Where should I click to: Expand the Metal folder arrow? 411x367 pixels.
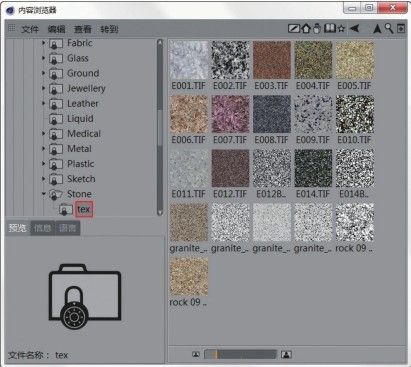click(x=43, y=149)
